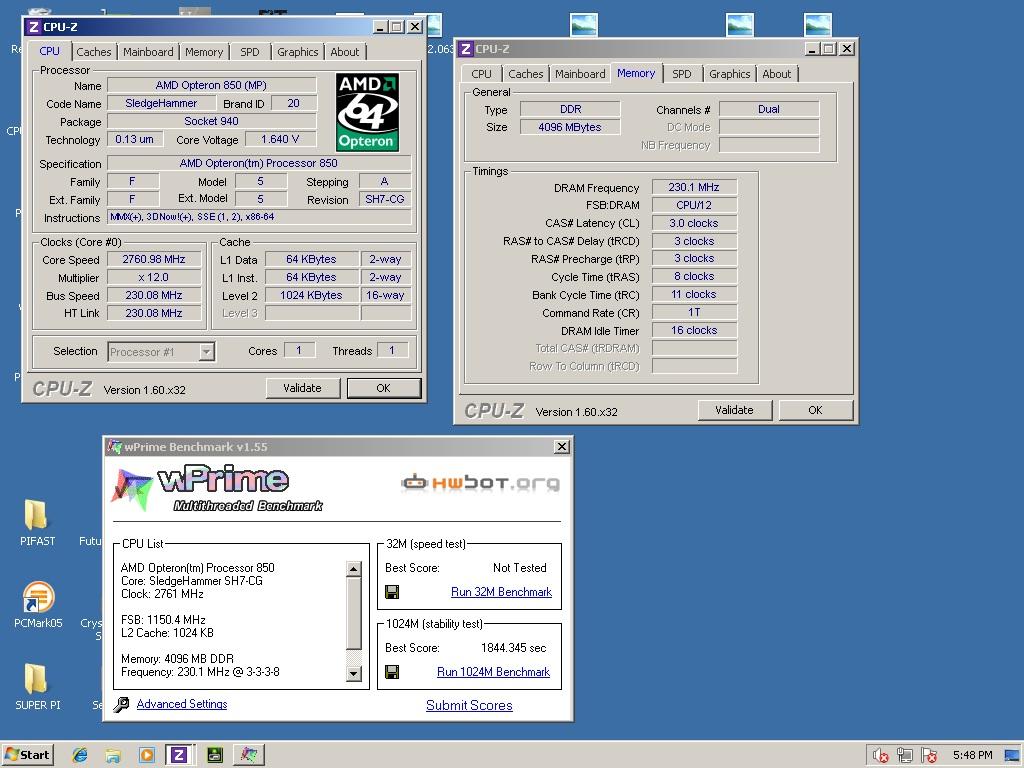Click the wPrime logo graphic

pyautogui.click(x=217, y=488)
